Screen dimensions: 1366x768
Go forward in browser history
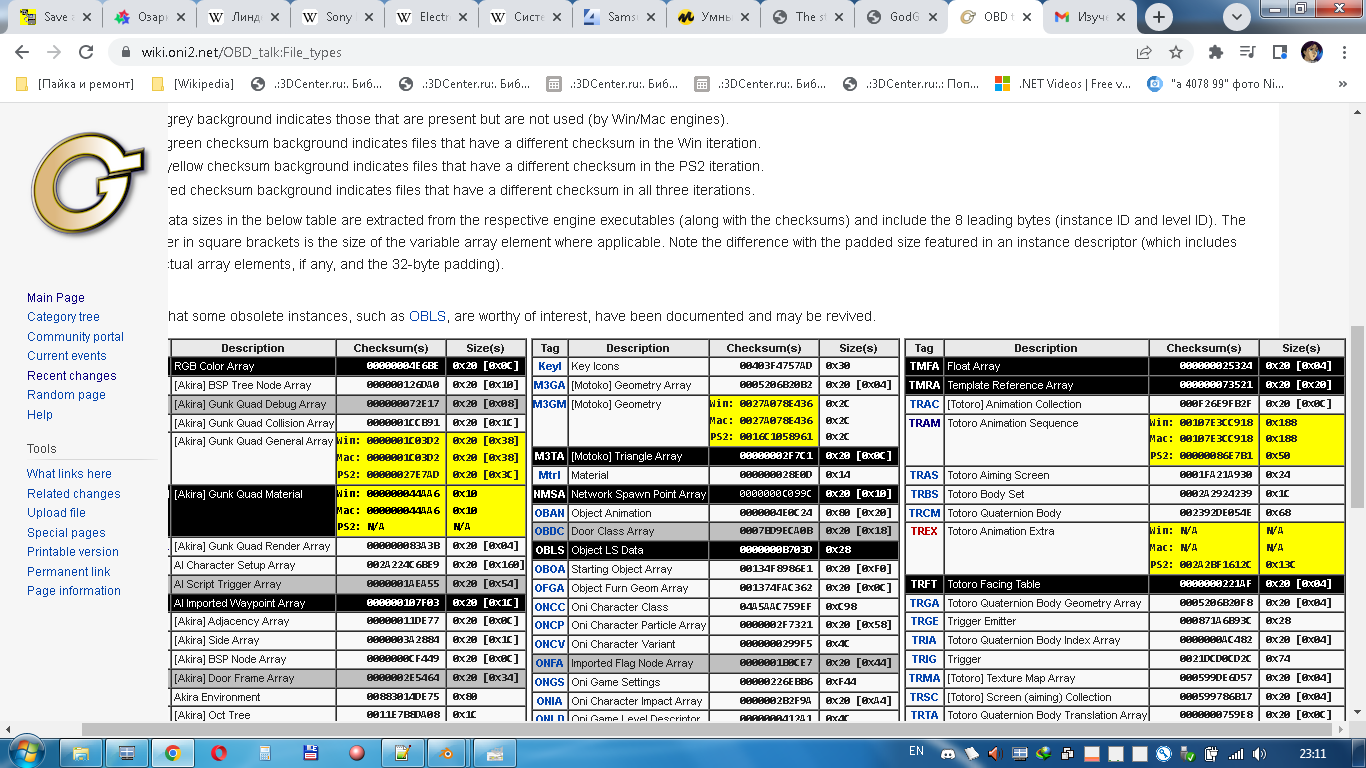(54, 52)
